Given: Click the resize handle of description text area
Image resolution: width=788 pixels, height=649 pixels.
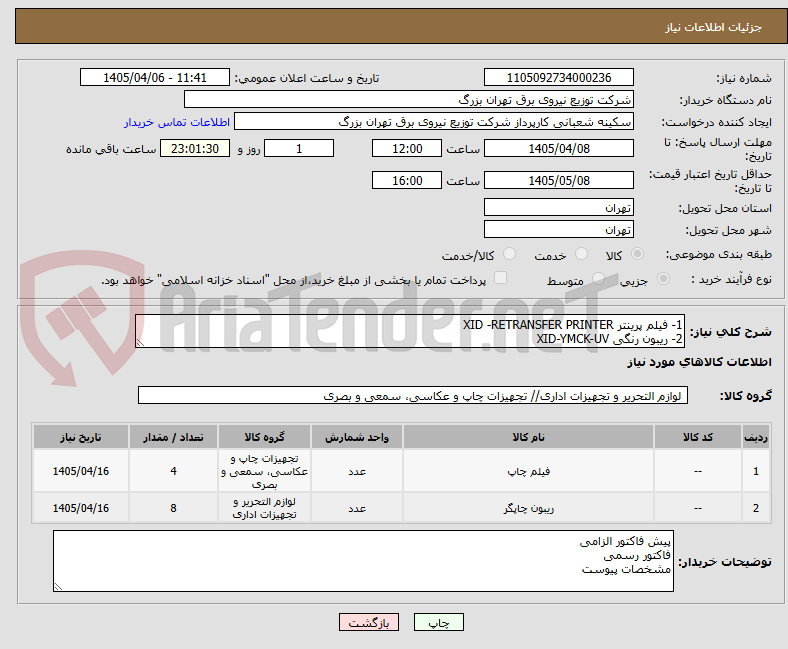Looking at the screenshot, I should pyautogui.click(x=140, y=343).
